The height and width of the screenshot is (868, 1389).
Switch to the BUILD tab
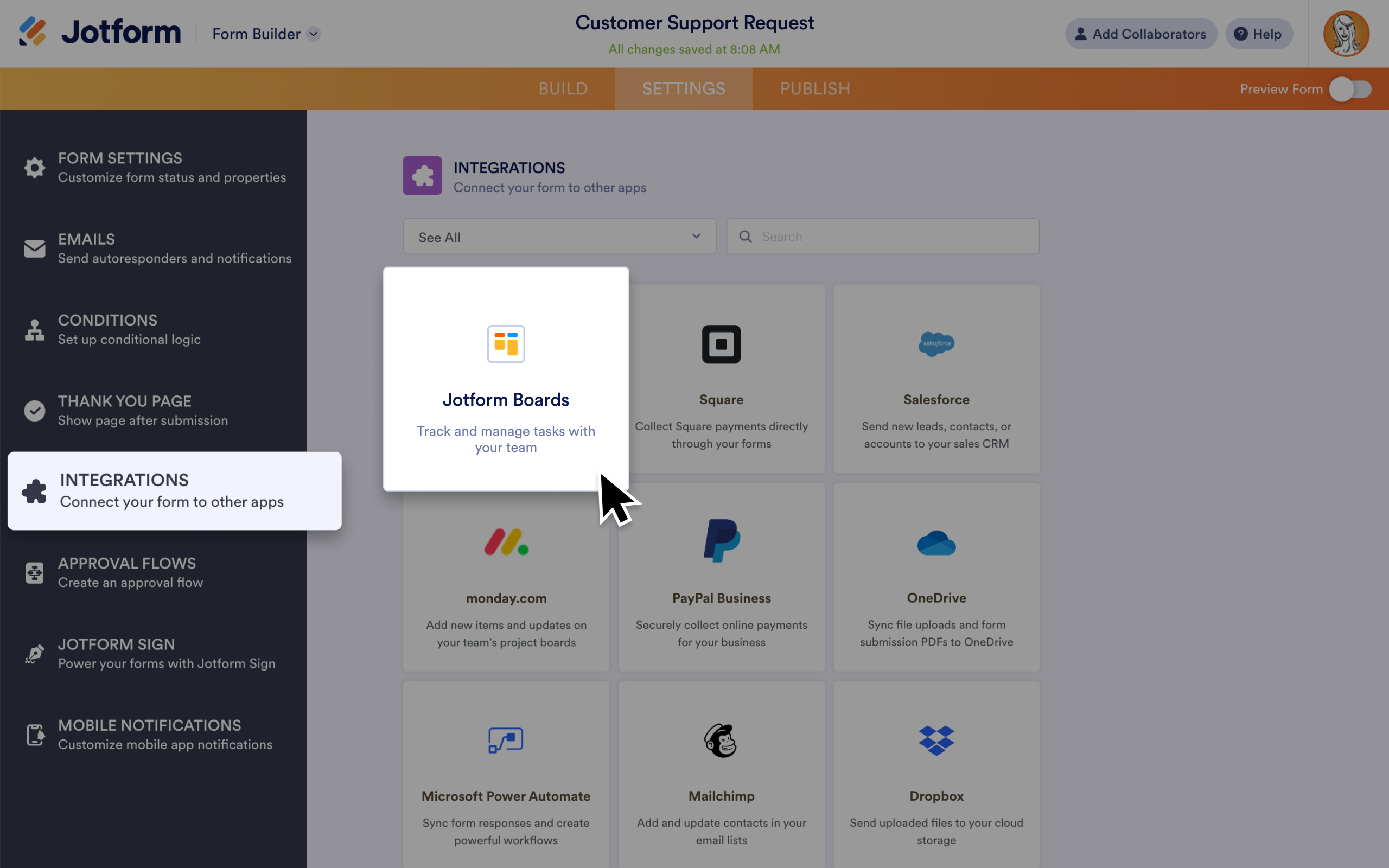click(x=563, y=89)
